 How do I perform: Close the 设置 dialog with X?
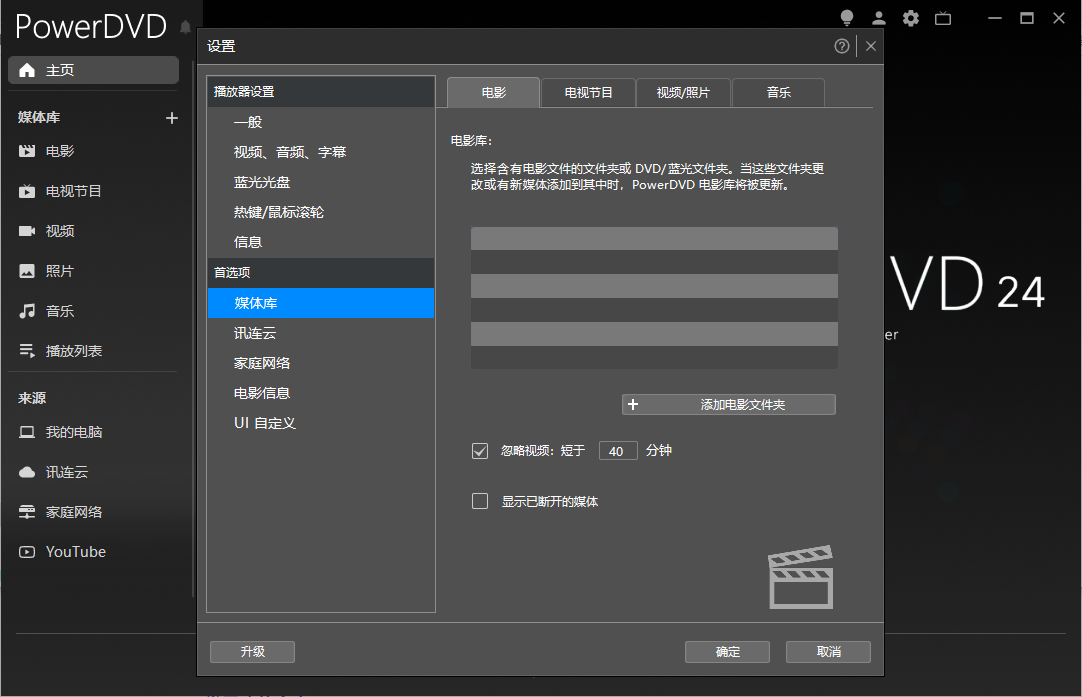pos(871,46)
